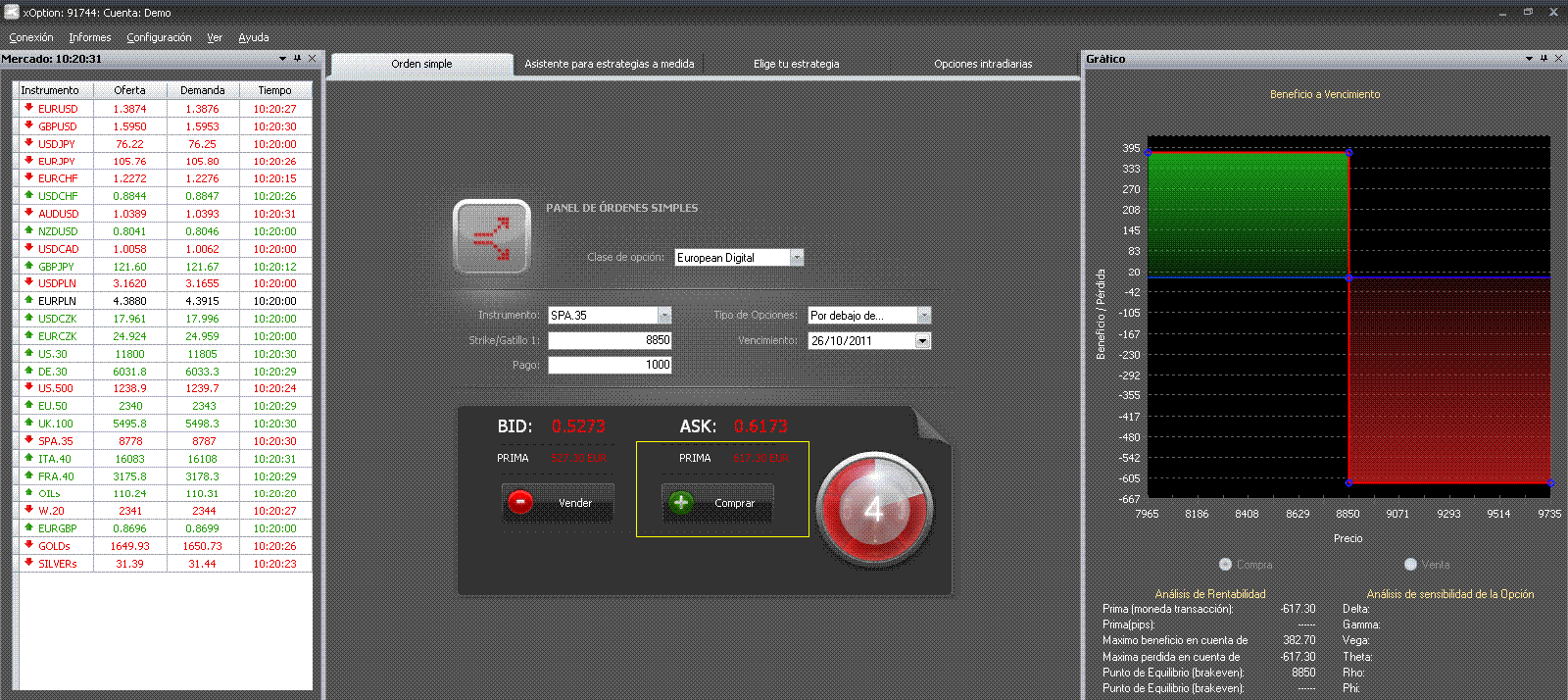The width and height of the screenshot is (1568, 700).
Task: Click the Strike/Gatillo 1 input field
Action: tap(610, 340)
